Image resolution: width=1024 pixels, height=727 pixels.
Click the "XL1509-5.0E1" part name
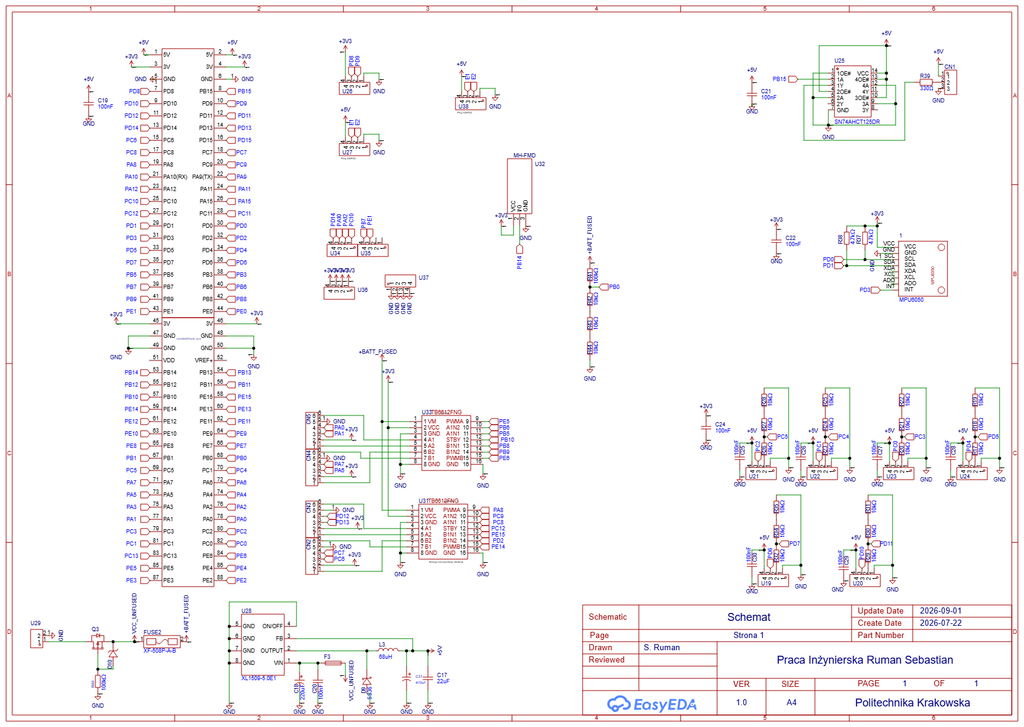point(259,678)
